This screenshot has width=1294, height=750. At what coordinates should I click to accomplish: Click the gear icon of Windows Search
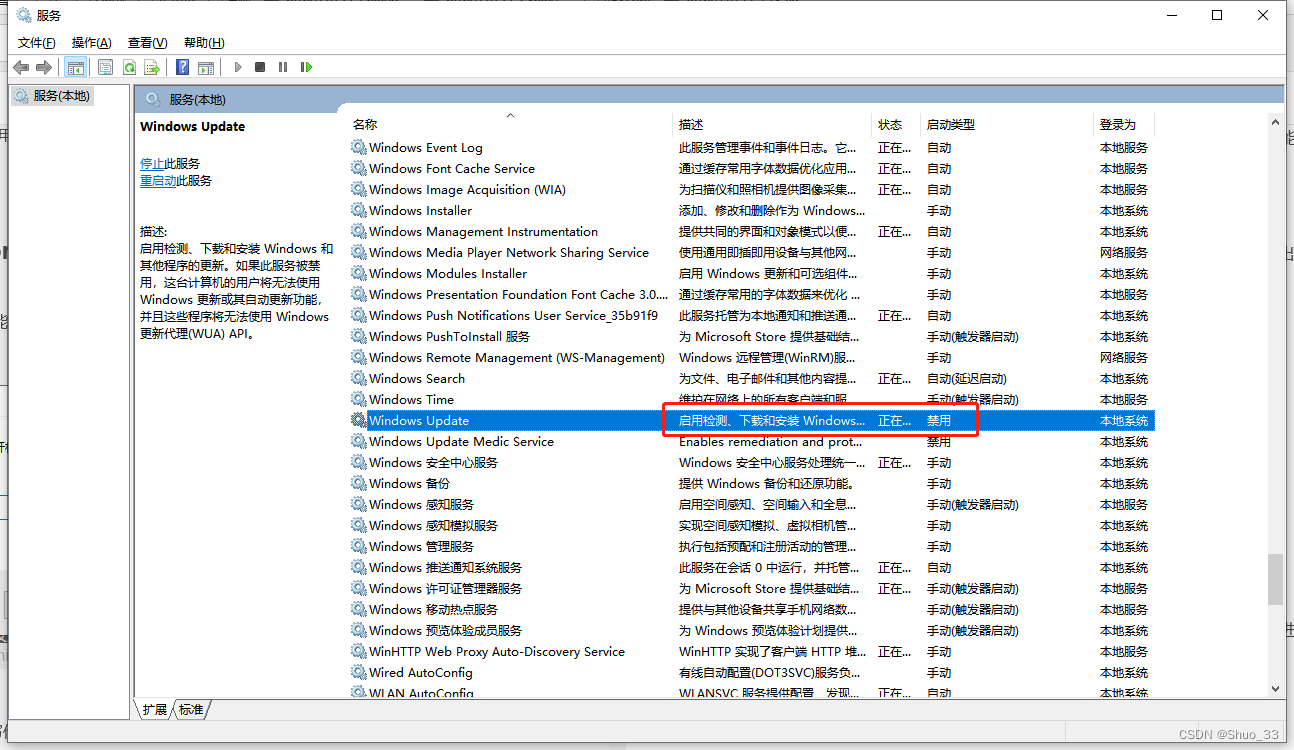(x=359, y=378)
